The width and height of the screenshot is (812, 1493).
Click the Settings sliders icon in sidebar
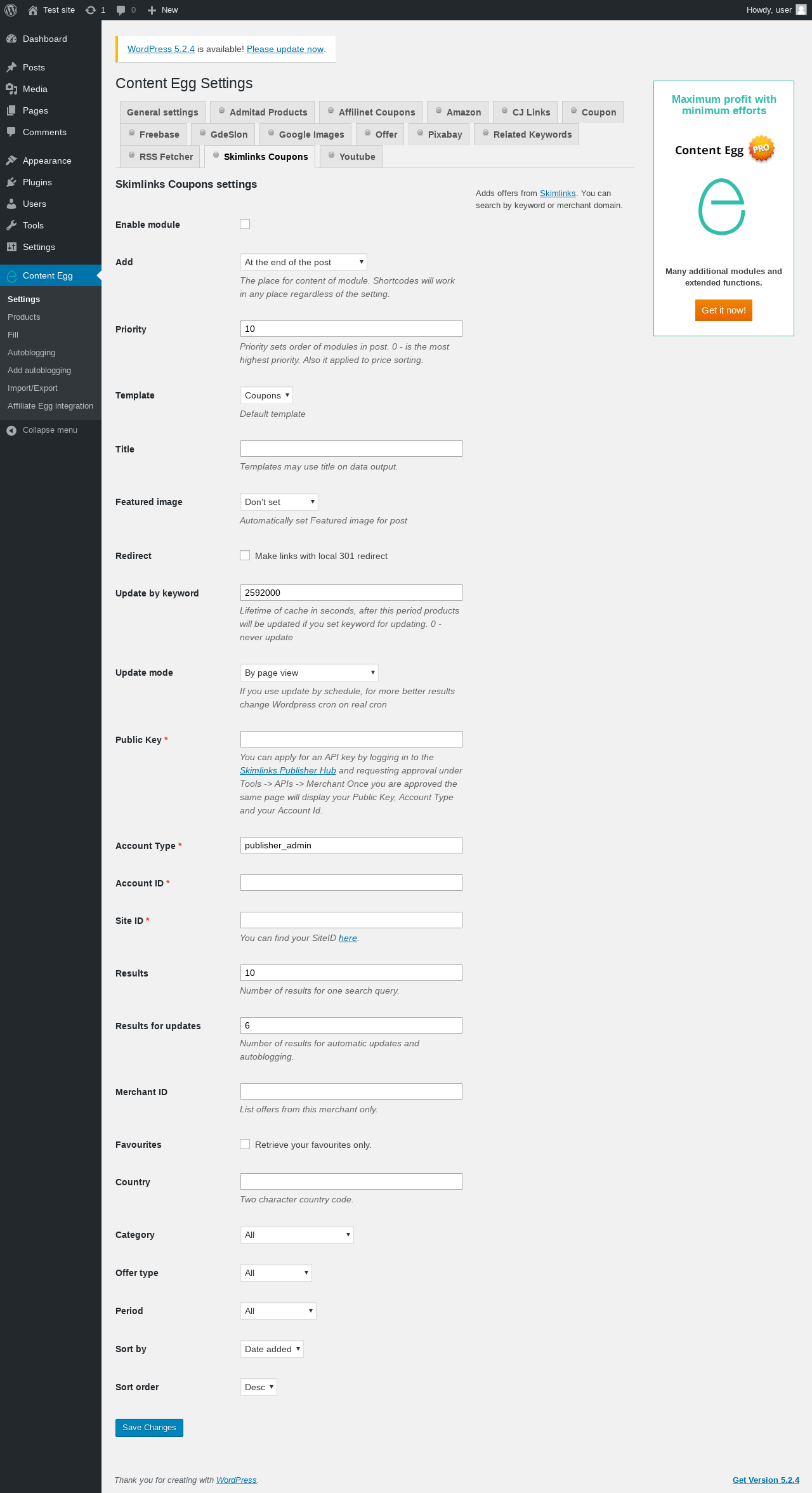click(11, 247)
